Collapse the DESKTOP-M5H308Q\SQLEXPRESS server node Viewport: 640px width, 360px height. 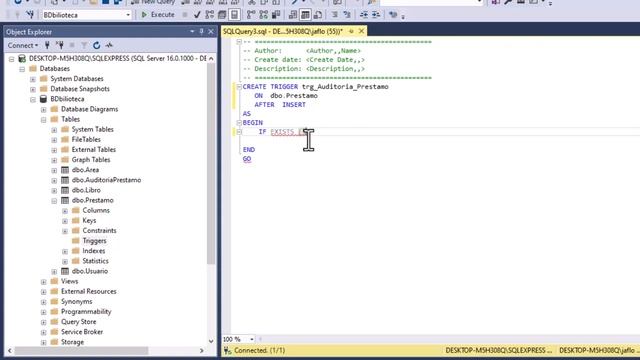(x=11, y=59)
